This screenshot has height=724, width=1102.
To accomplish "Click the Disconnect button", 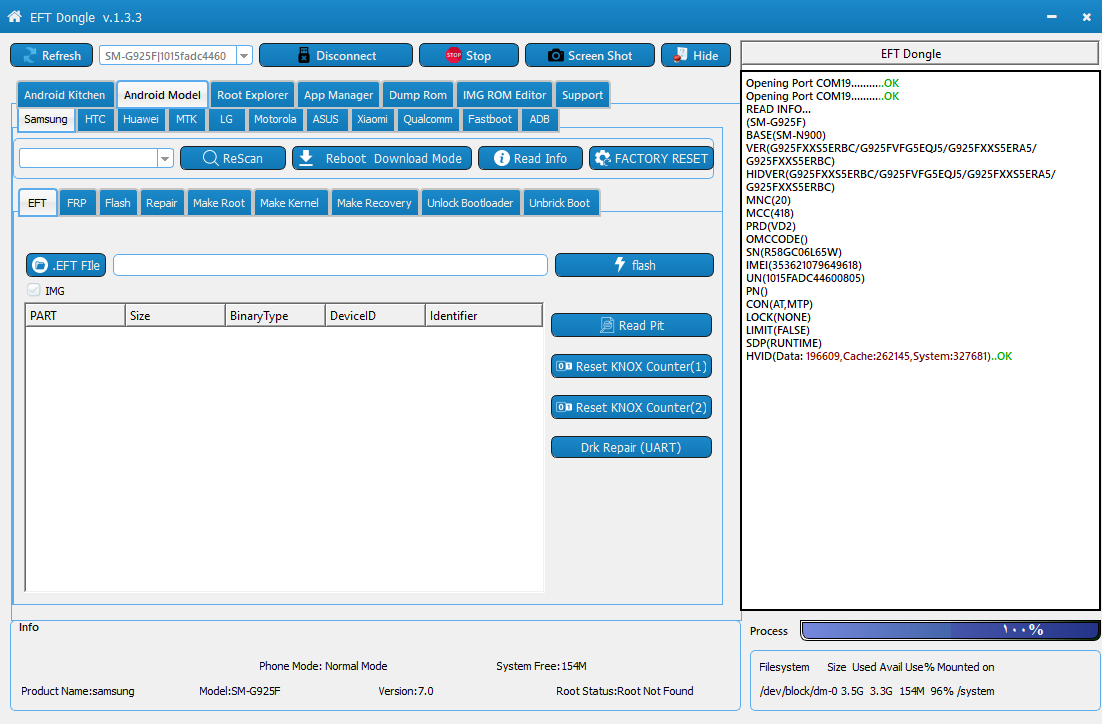I will pos(336,56).
